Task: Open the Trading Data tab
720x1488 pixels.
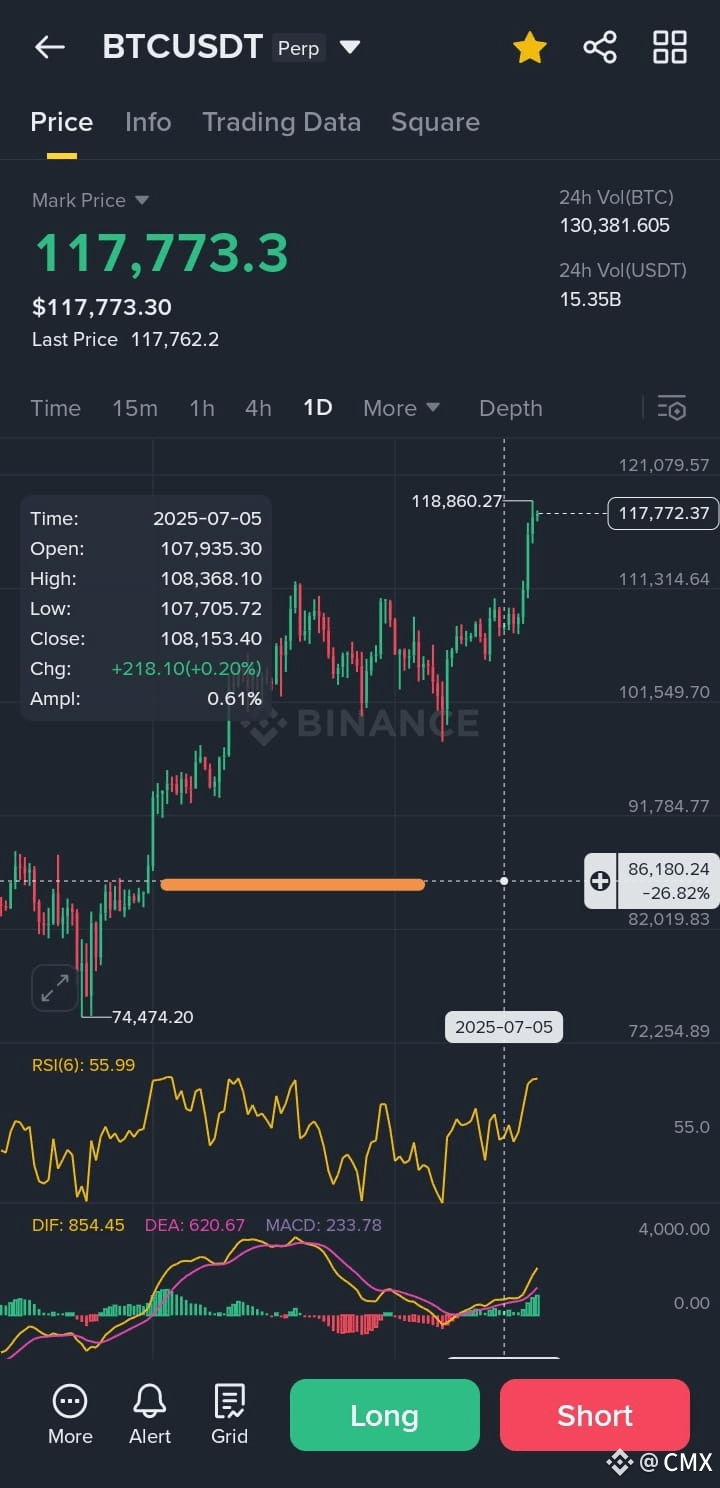Action: coord(281,122)
